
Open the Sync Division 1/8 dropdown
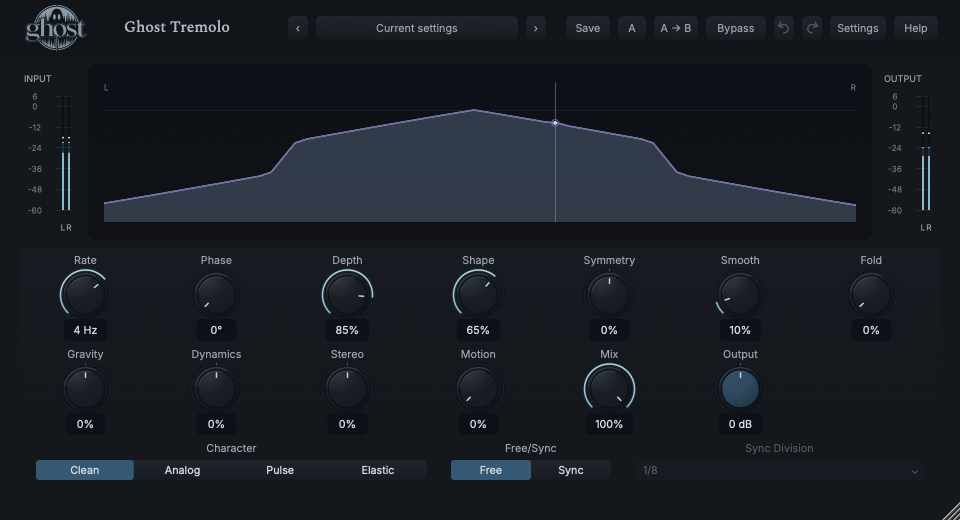(x=779, y=470)
